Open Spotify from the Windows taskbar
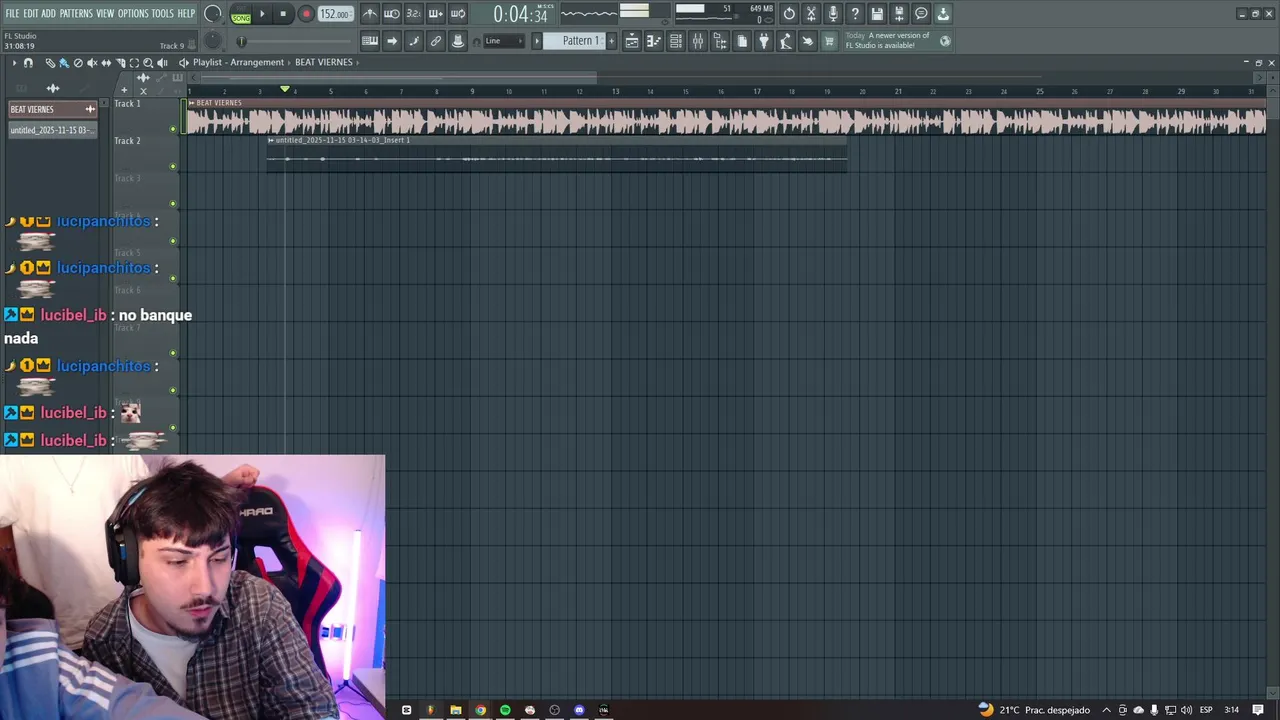Screen dimensions: 1280x720 click(505, 710)
